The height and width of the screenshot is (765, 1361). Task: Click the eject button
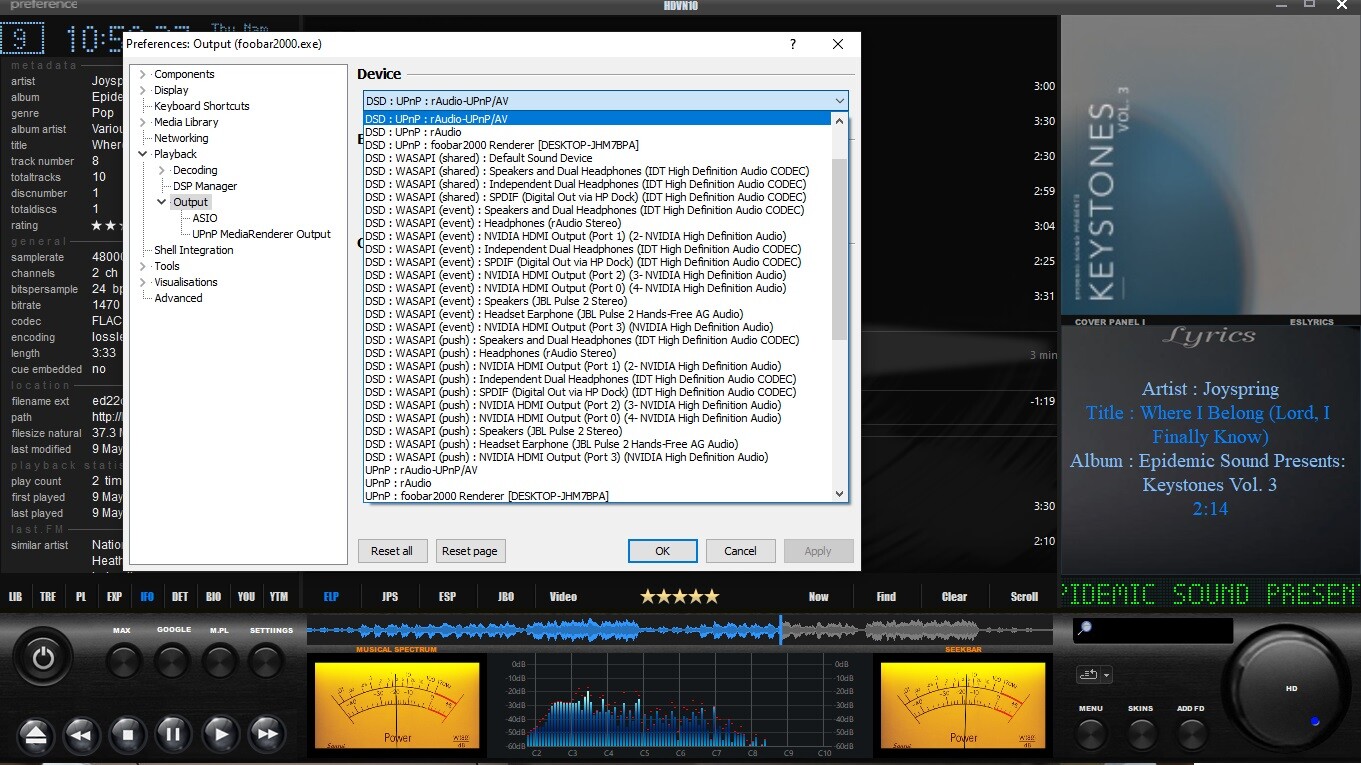coord(35,735)
